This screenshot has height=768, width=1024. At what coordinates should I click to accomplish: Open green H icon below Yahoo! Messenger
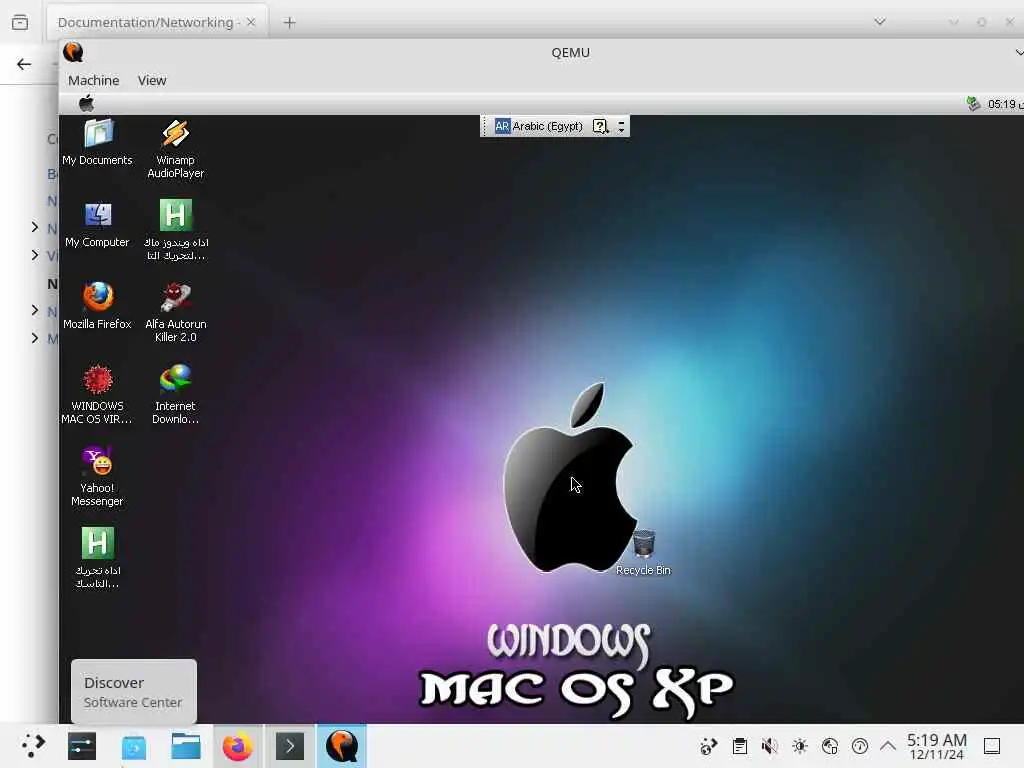click(97, 558)
